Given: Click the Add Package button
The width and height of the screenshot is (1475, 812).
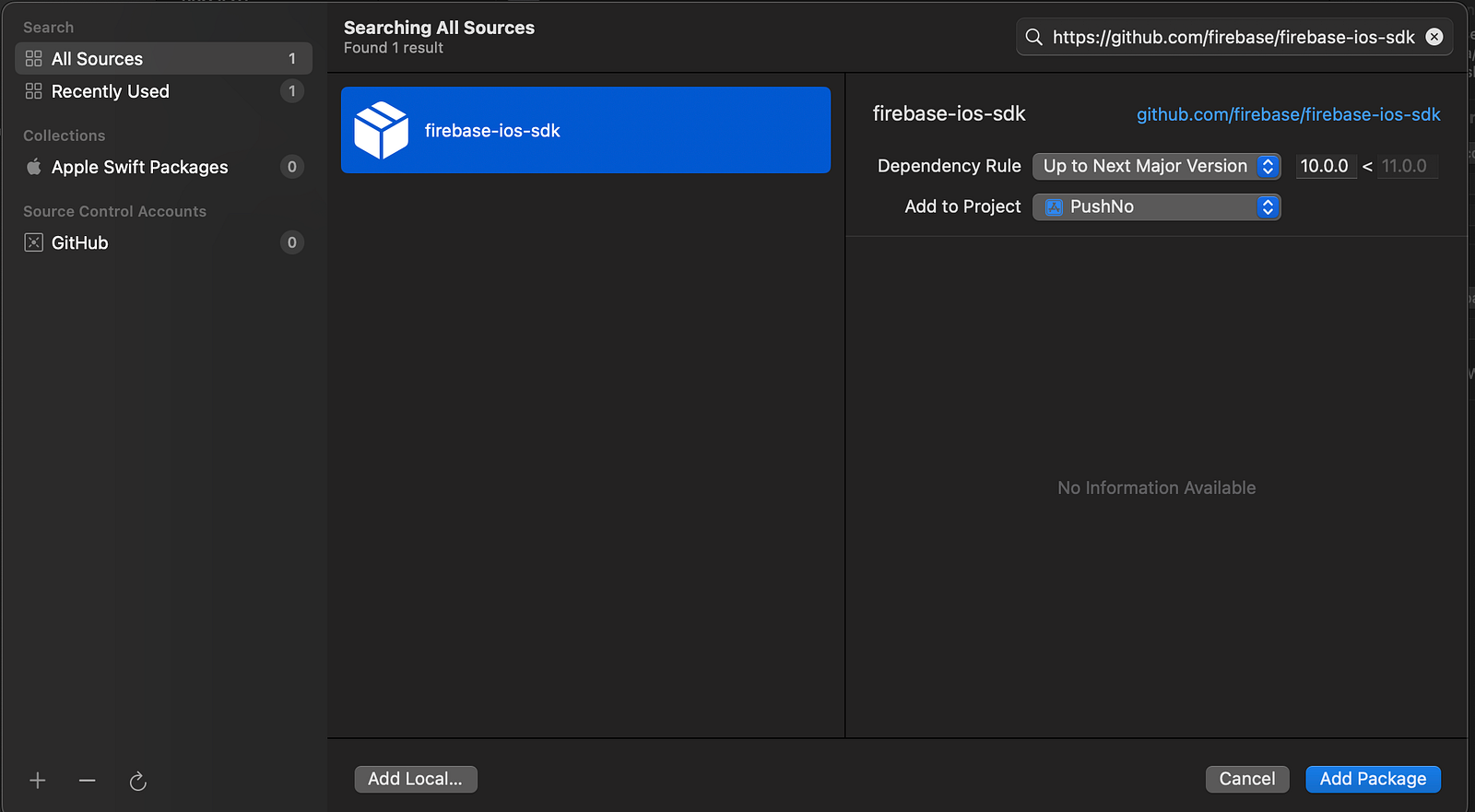Looking at the screenshot, I should 1373,779.
